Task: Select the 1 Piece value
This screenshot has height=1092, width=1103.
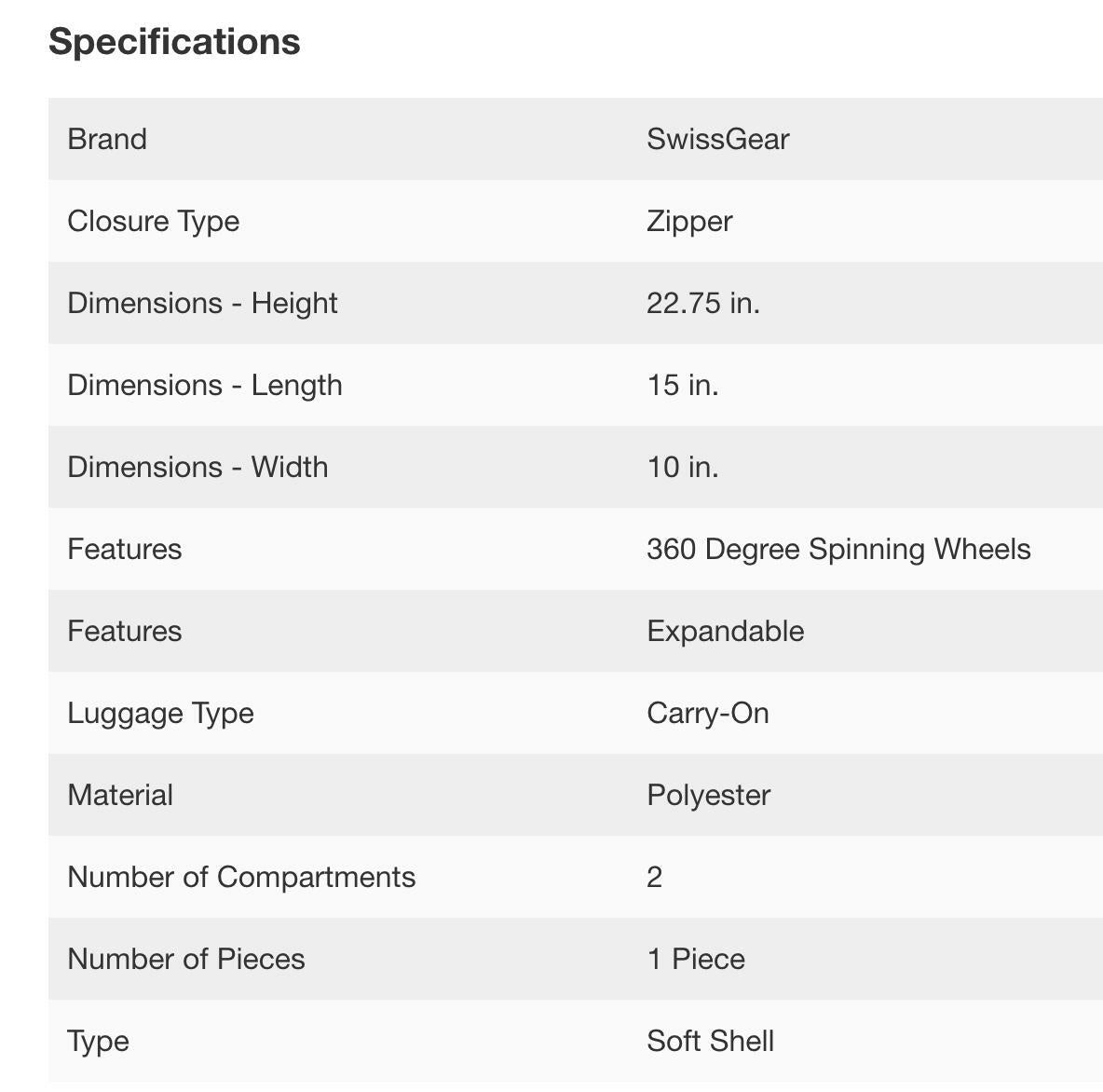Action: [696, 959]
